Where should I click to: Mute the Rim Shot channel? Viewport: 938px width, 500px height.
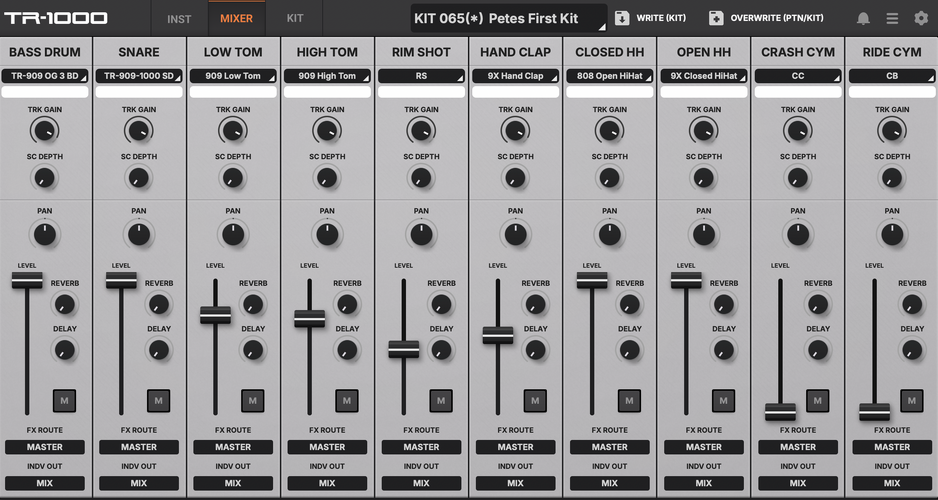[441, 400]
